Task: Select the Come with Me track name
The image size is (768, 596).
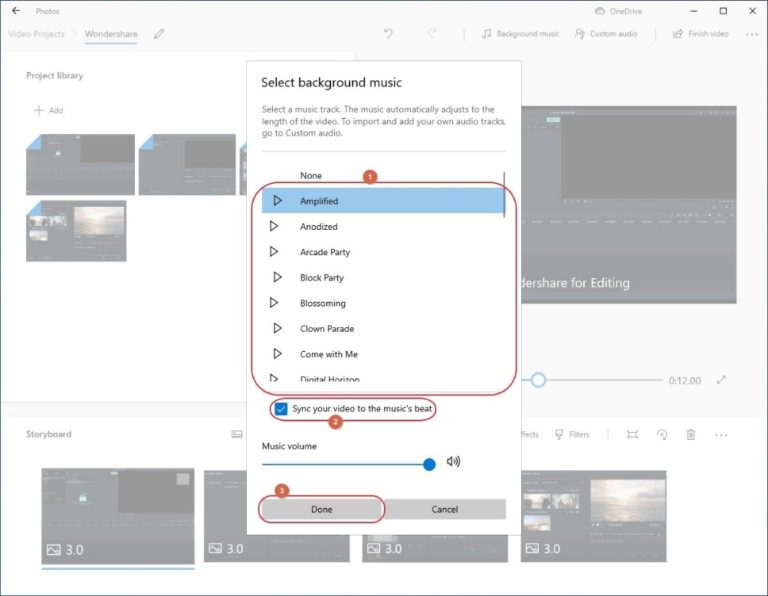Action: coord(329,354)
